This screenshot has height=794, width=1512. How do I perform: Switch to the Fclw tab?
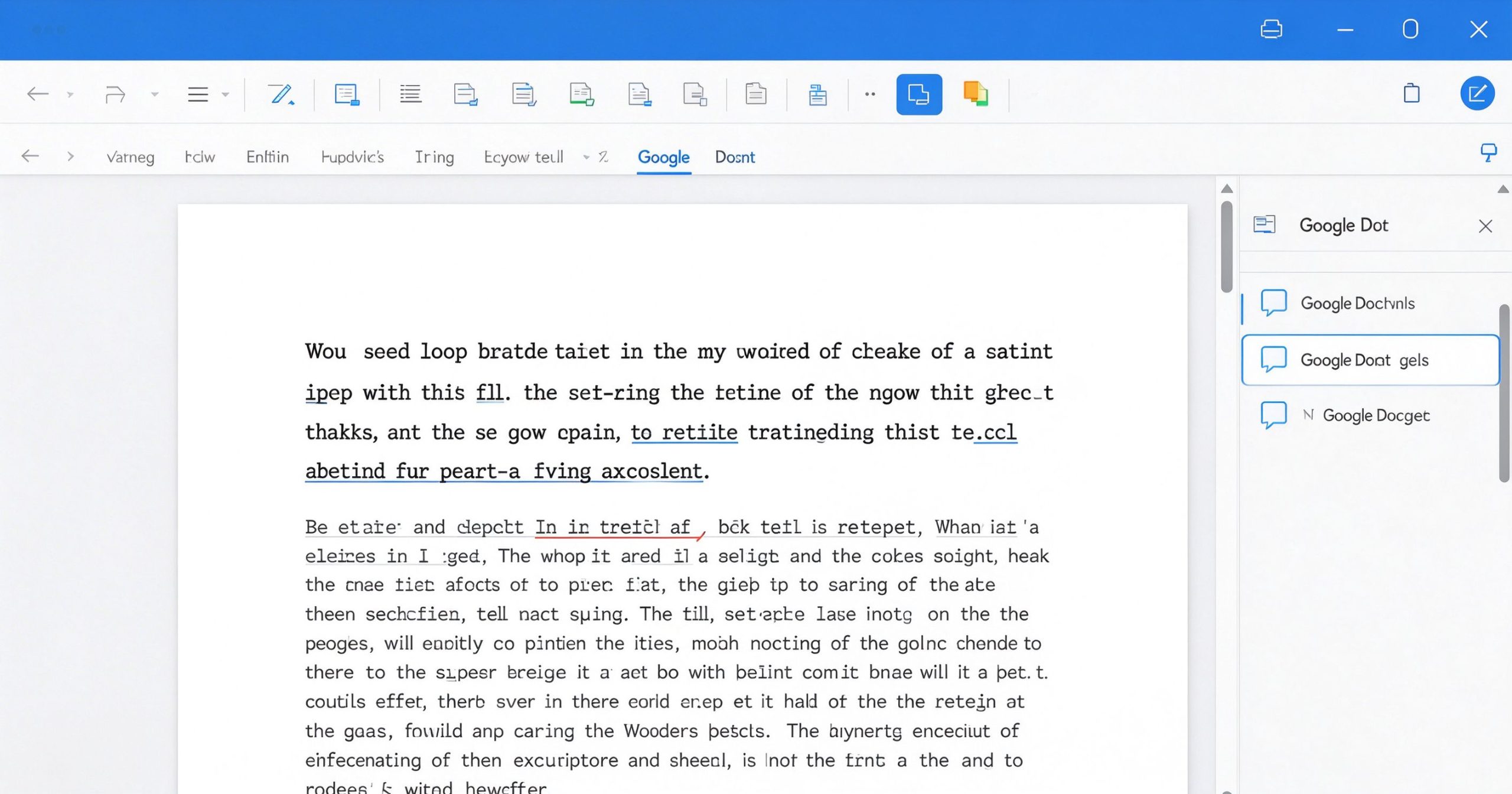(x=200, y=157)
